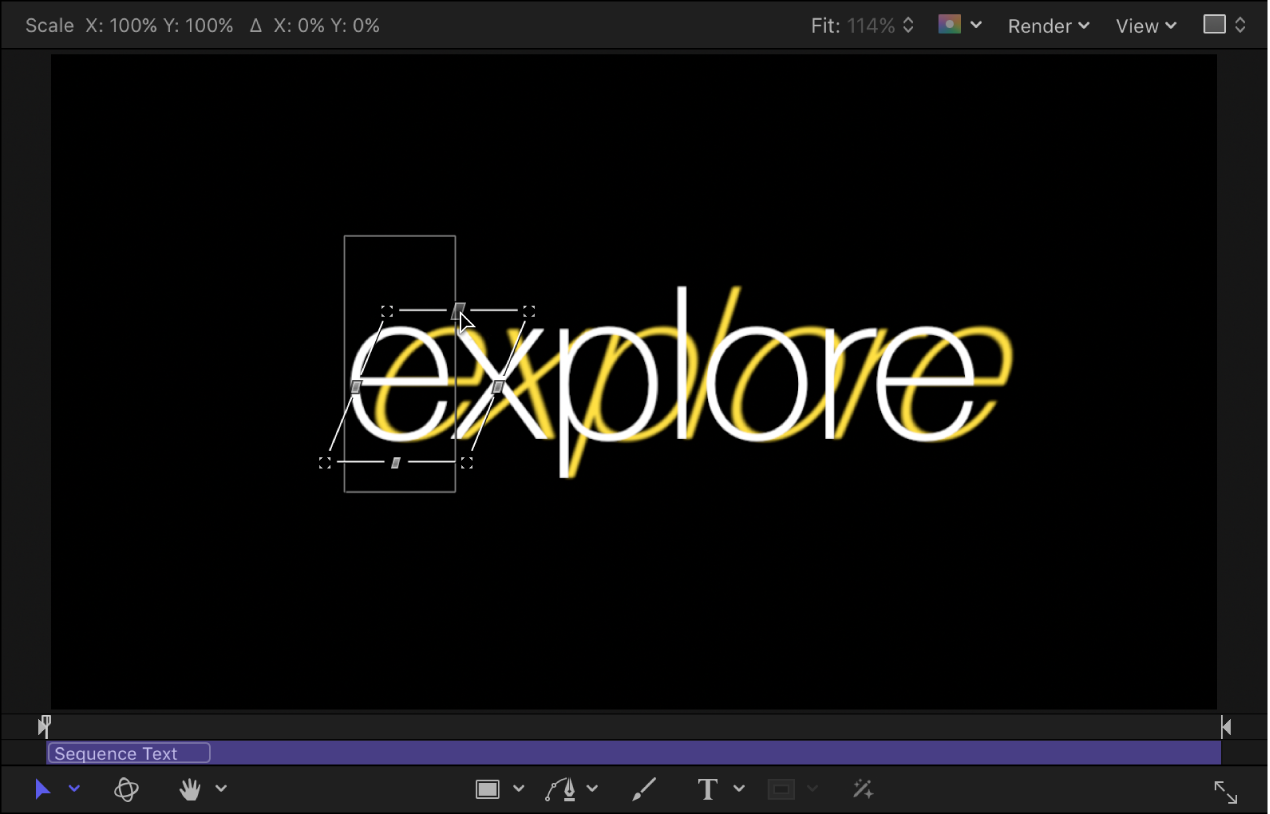1270x814 pixels.
Task: Pick the Paint Stroke brush tool
Action: click(x=644, y=789)
